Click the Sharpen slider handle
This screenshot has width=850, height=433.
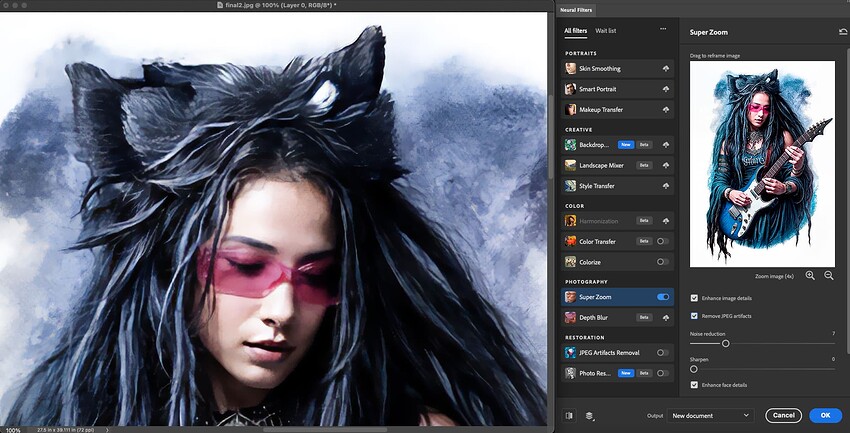coord(693,369)
